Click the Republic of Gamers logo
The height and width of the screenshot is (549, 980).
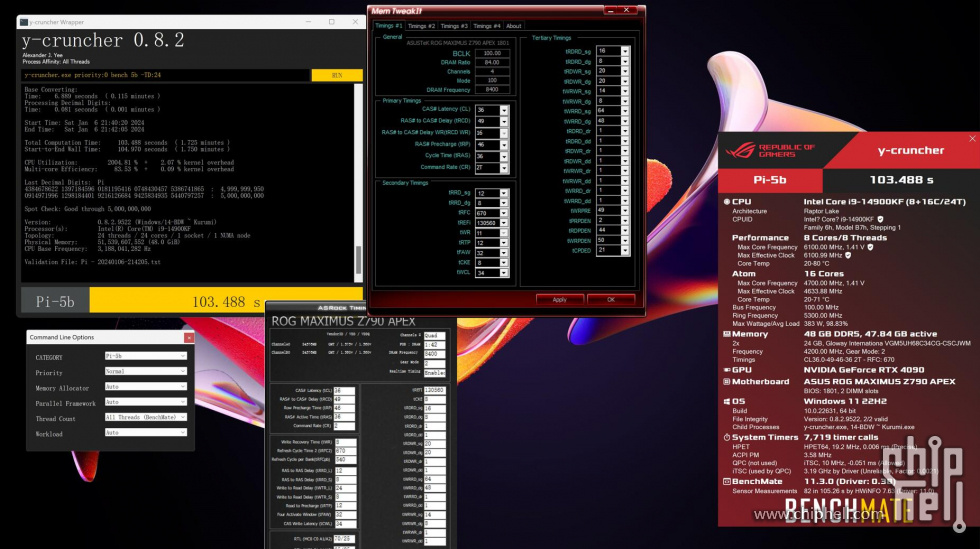point(770,151)
